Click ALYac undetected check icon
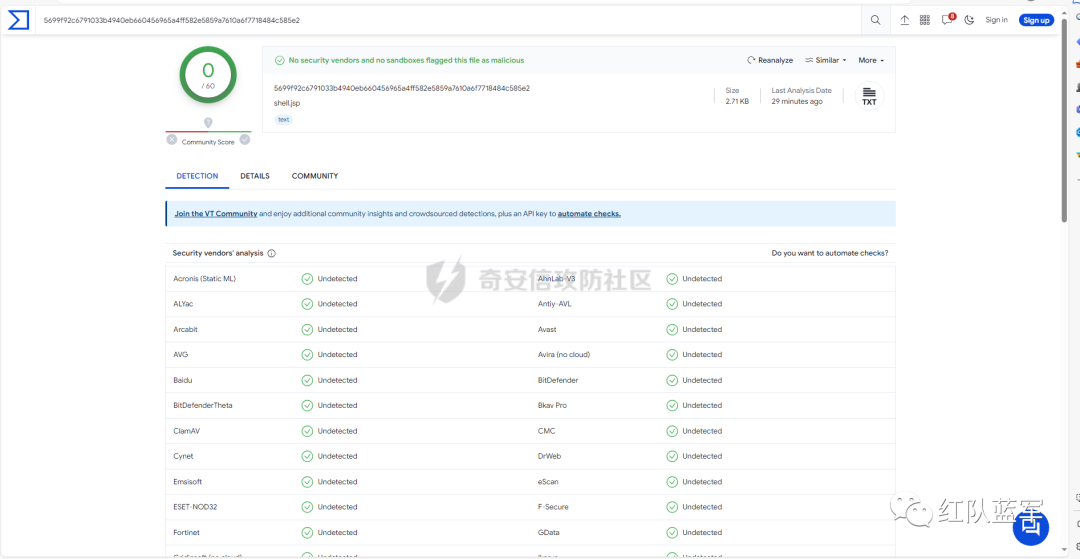This screenshot has height=559, width=1080. [307, 304]
